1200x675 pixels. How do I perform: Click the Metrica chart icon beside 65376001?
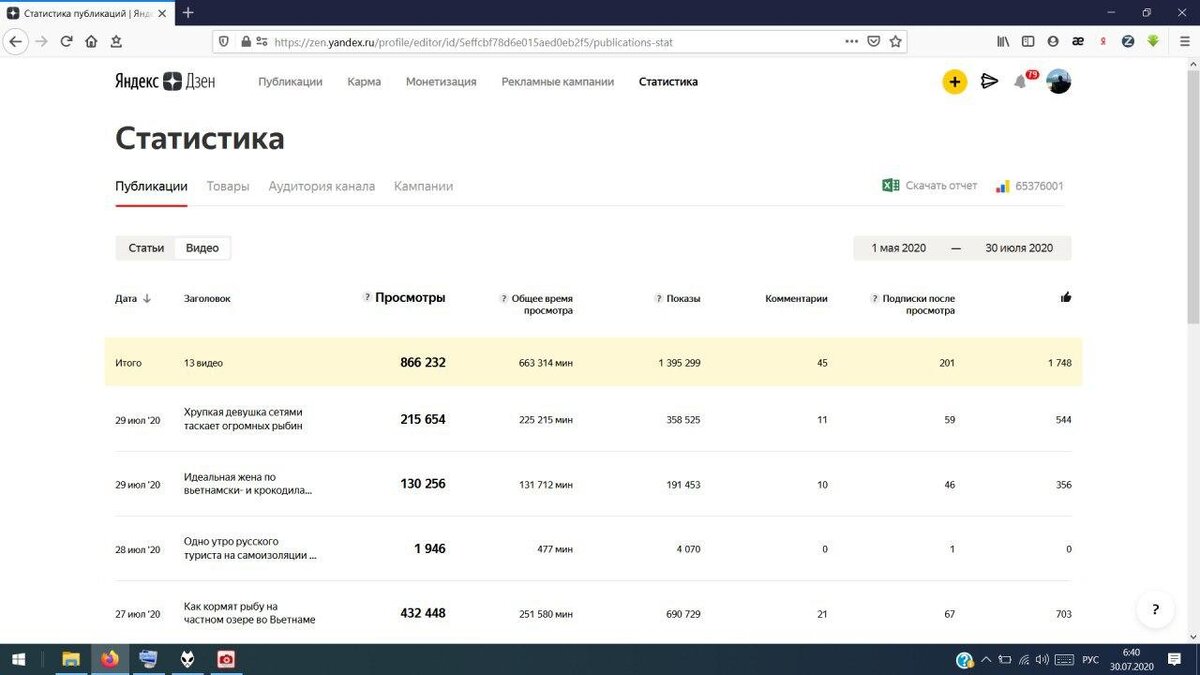point(1002,186)
